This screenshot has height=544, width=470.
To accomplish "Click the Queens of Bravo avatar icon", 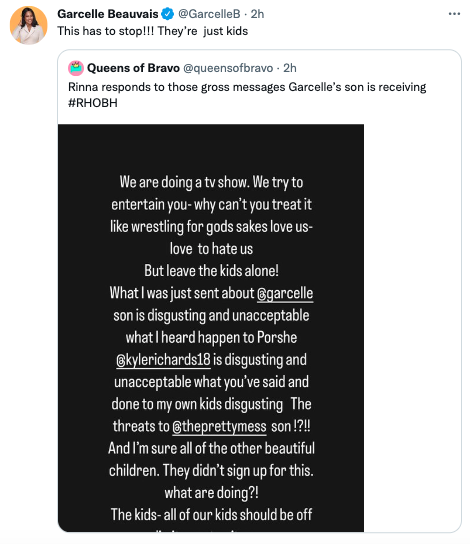I will point(76,68).
